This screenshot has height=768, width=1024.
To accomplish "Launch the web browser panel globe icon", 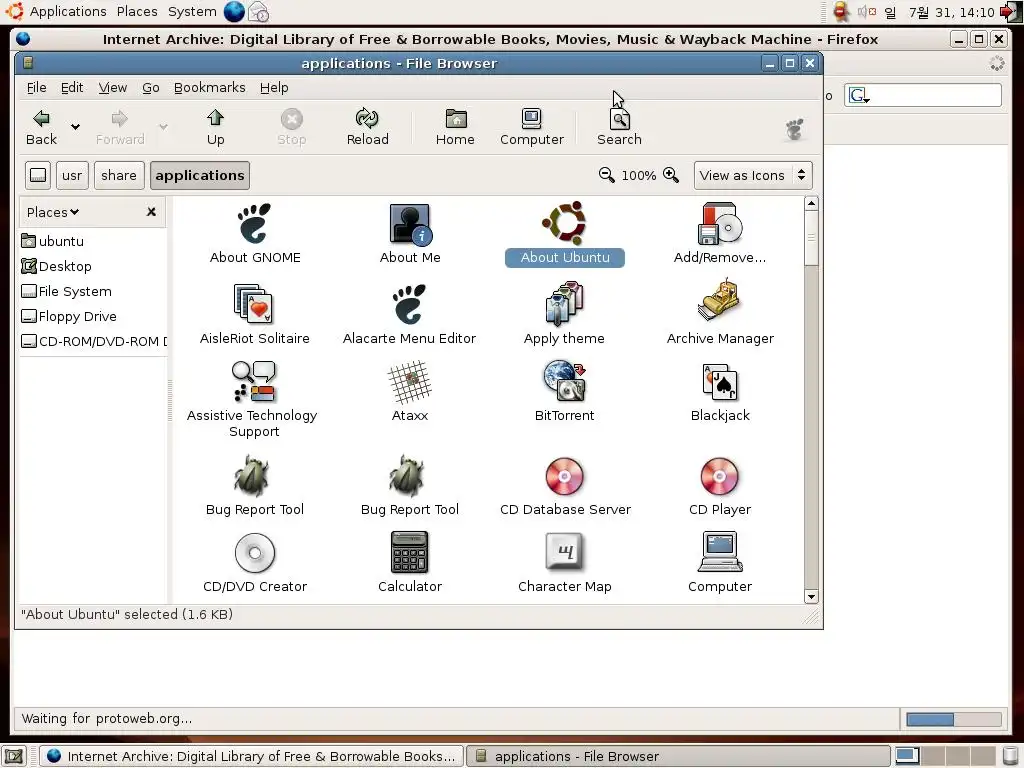I will point(234,11).
